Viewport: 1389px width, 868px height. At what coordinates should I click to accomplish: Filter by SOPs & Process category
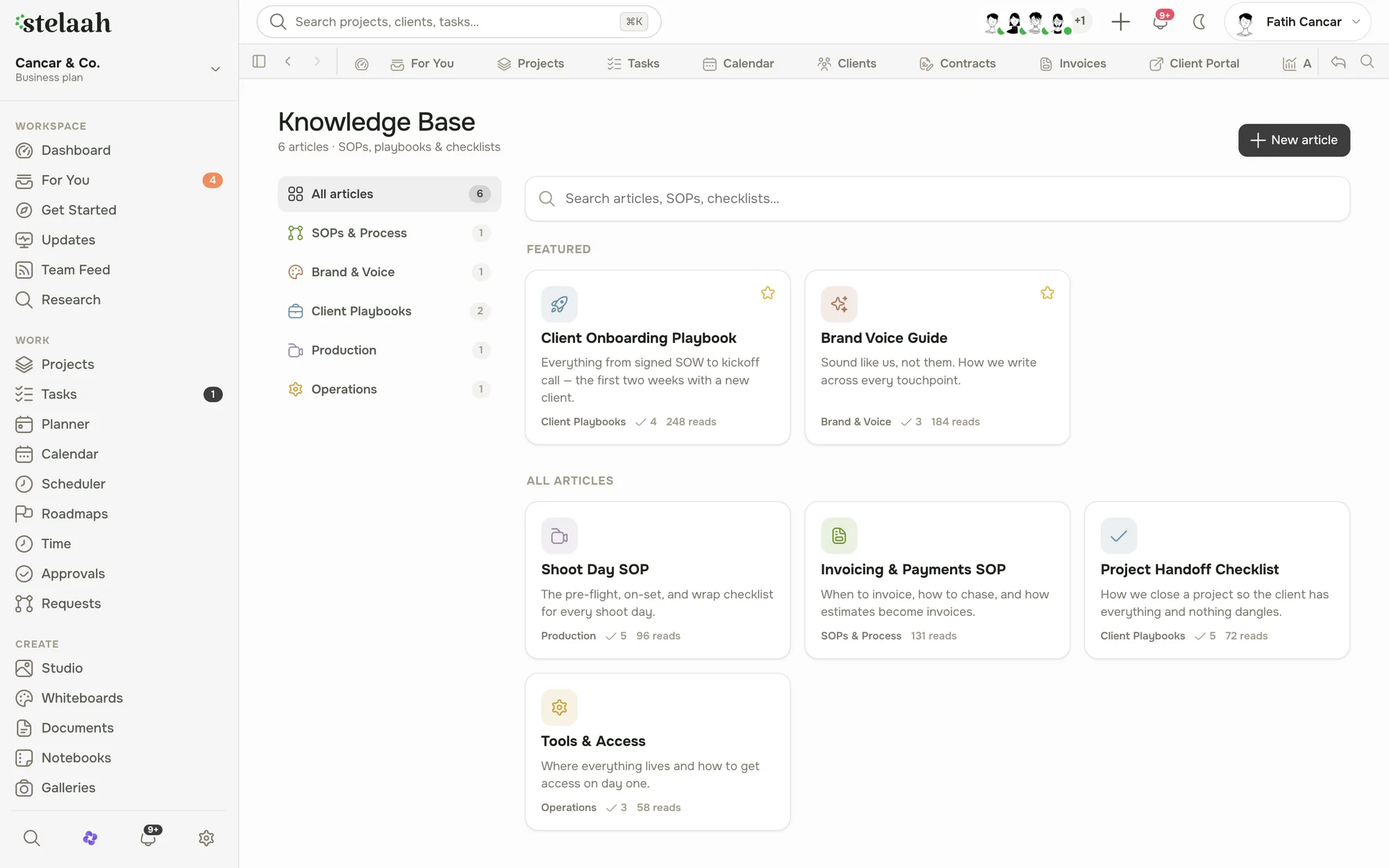390,233
